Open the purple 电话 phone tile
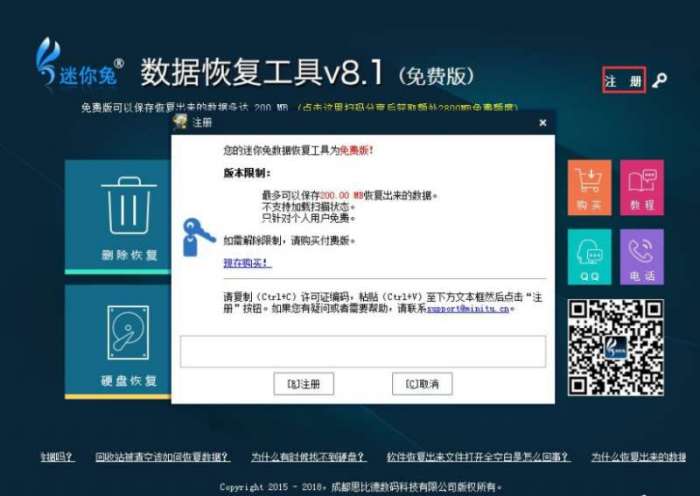Viewport: 700px width, 496px height. (642, 257)
